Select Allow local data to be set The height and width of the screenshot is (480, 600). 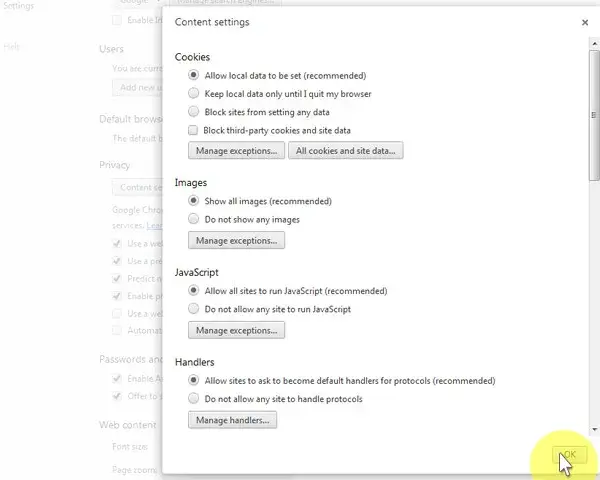tap(194, 75)
